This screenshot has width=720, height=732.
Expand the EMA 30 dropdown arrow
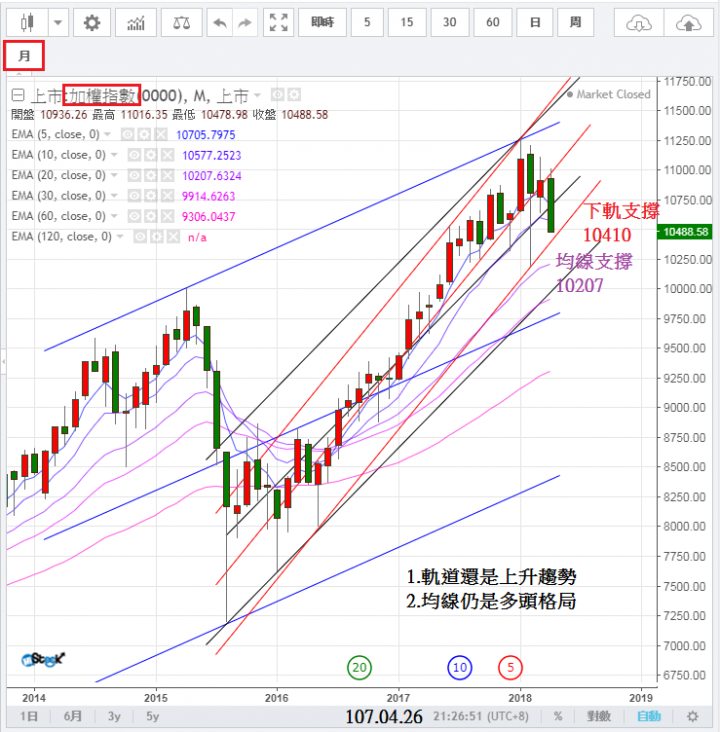[114, 196]
